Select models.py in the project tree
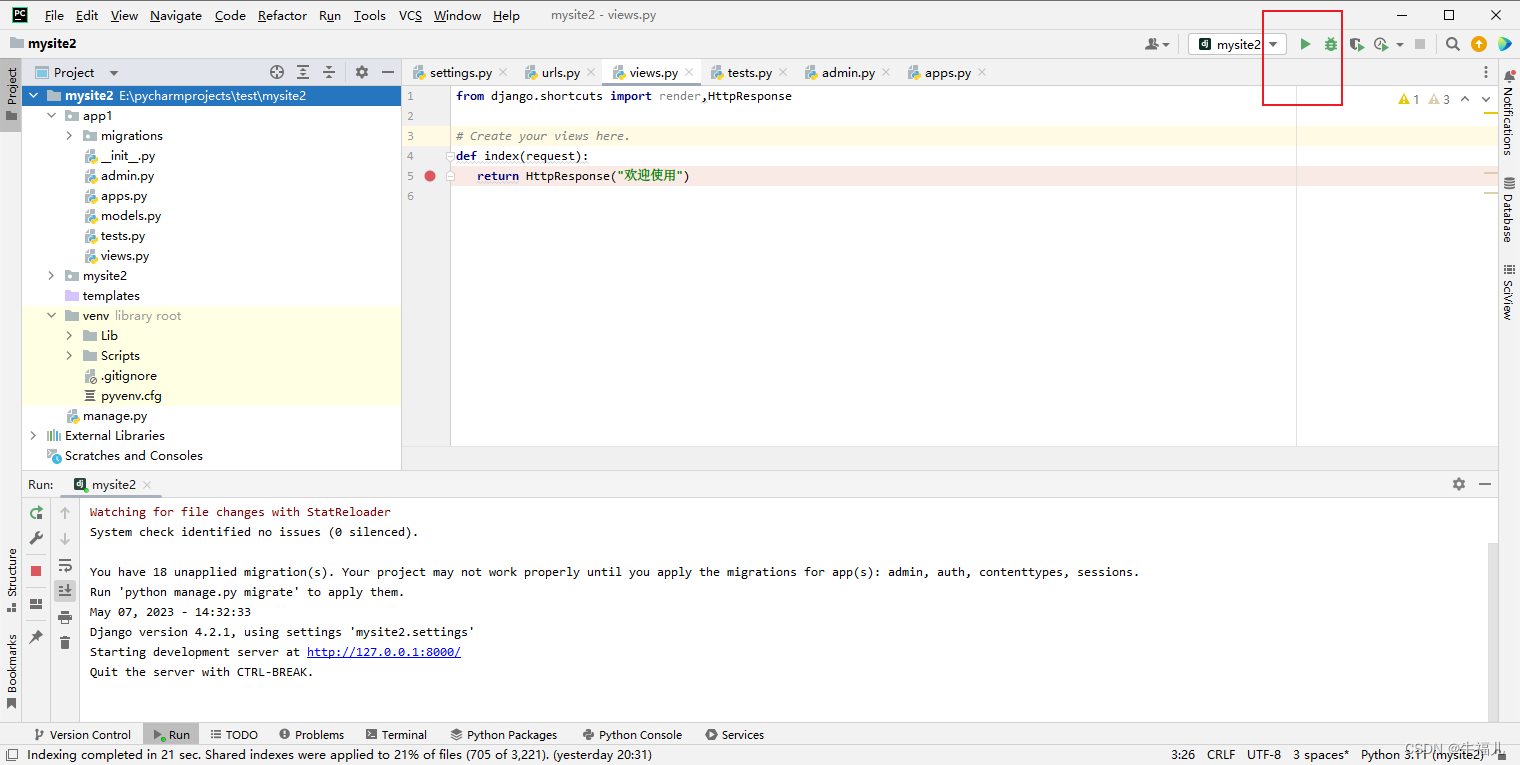1520x765 pixels. tap(131, 216)
